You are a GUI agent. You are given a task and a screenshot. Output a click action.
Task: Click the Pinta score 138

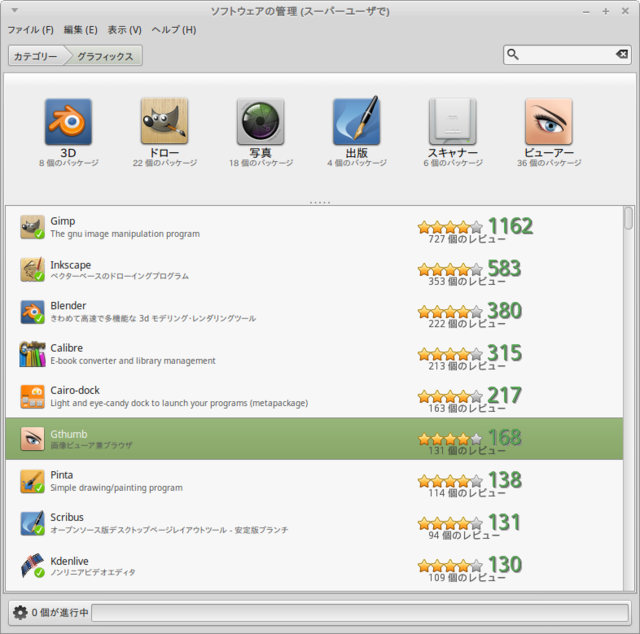(505, 480)
